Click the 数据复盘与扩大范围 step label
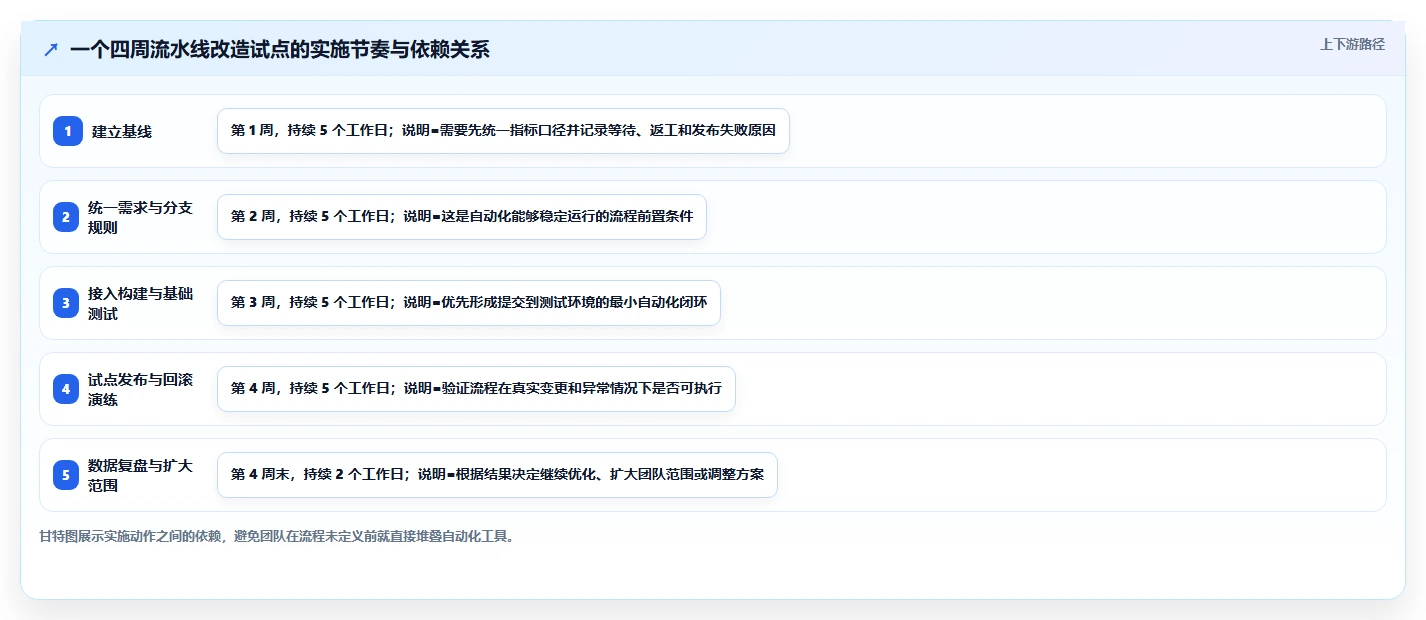Screen dimensions: 1426x620 click(x=140, y=475)
